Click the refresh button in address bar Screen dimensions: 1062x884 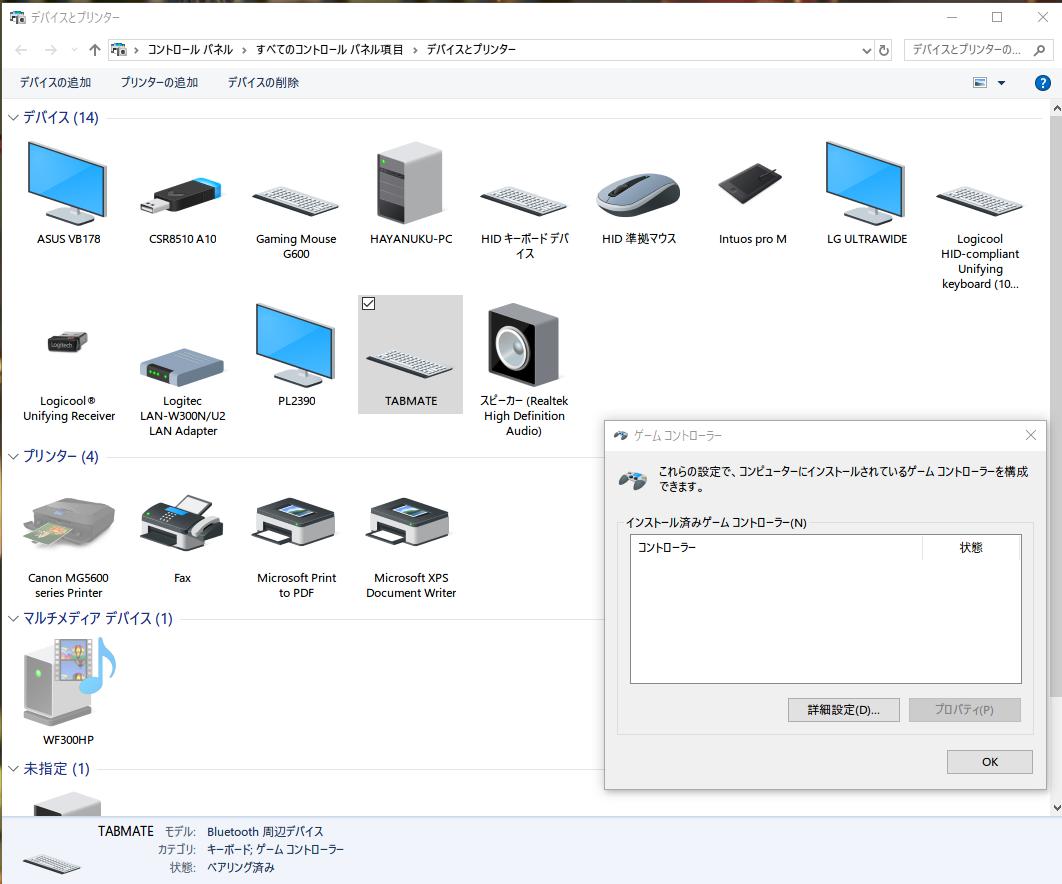coord(884,50)
